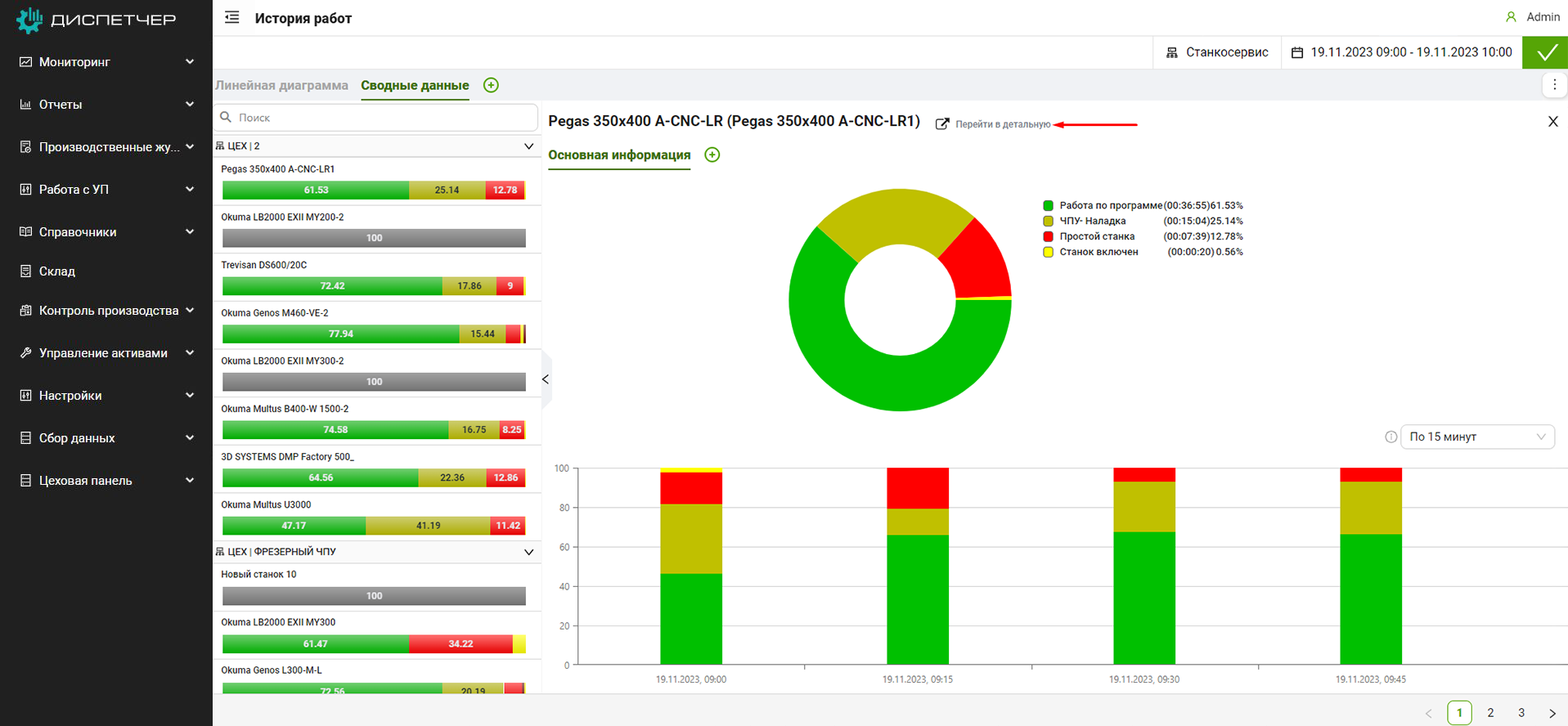This screenshot has height=726, width=1568.
Task: Open the calendar date range picker icon
Action: [1296, 52]
